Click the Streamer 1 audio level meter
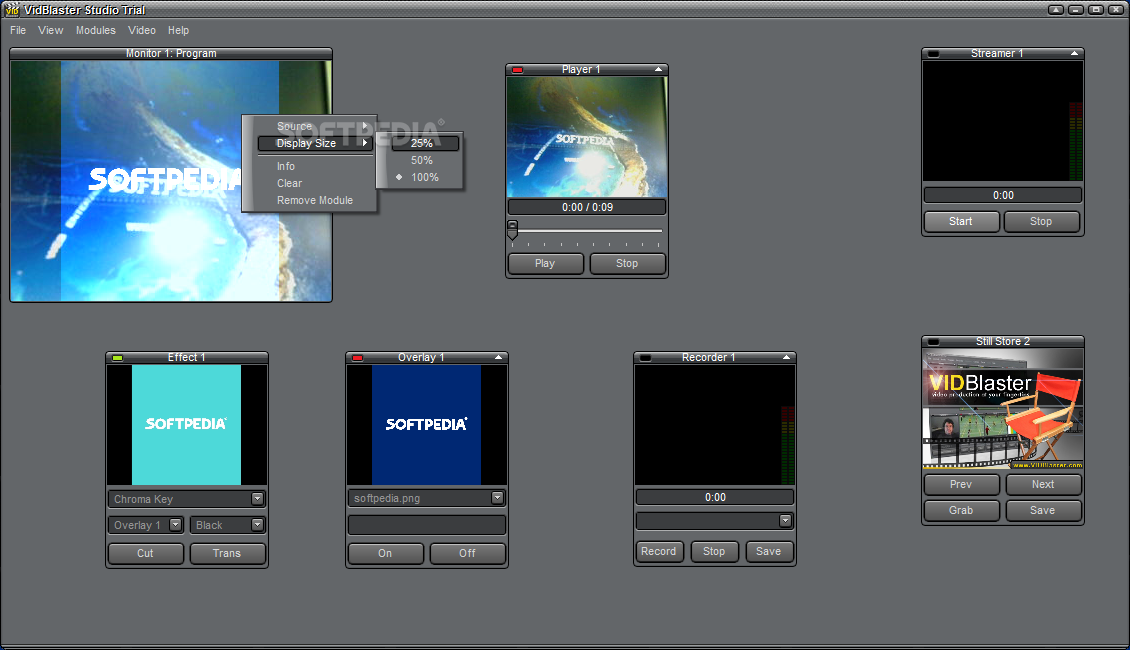The height and width of the screenshot is (650, 1130). tap(1076, 141)
